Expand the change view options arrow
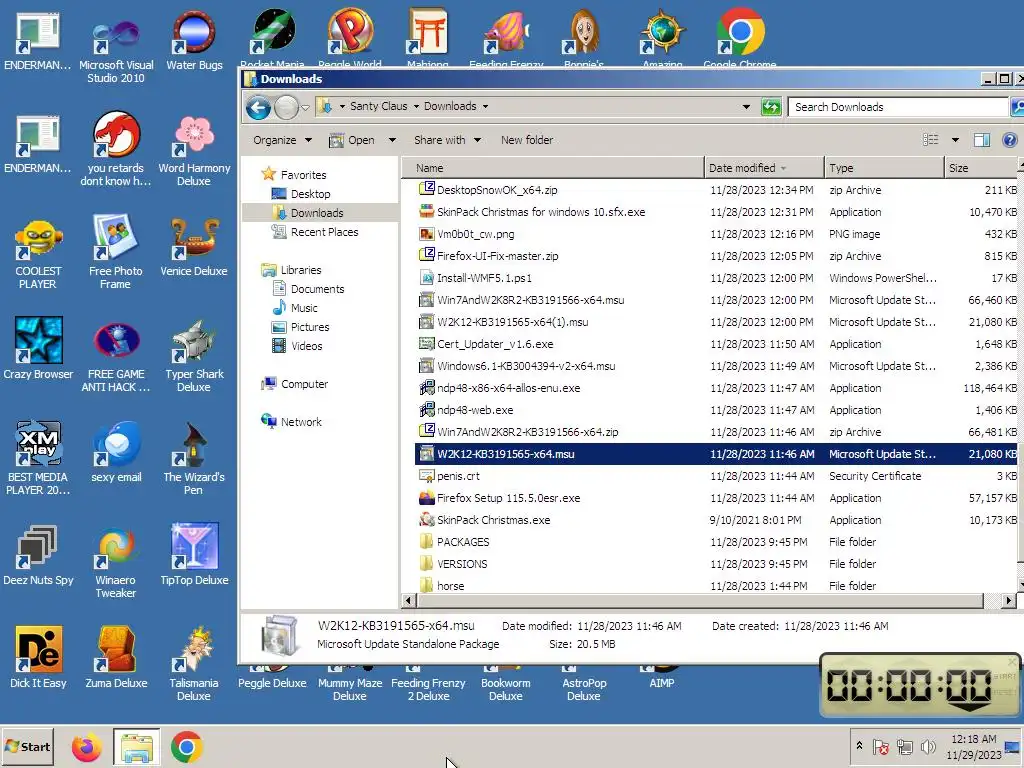Image resolution: width=1024 pixels, height=768 pixels. (x=955, y=140)
